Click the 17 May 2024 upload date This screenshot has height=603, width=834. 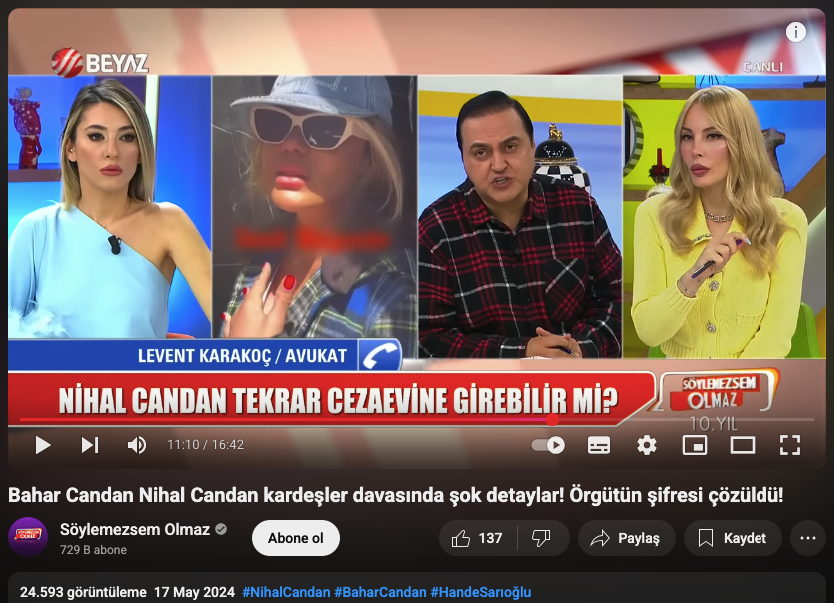(194, 592)
